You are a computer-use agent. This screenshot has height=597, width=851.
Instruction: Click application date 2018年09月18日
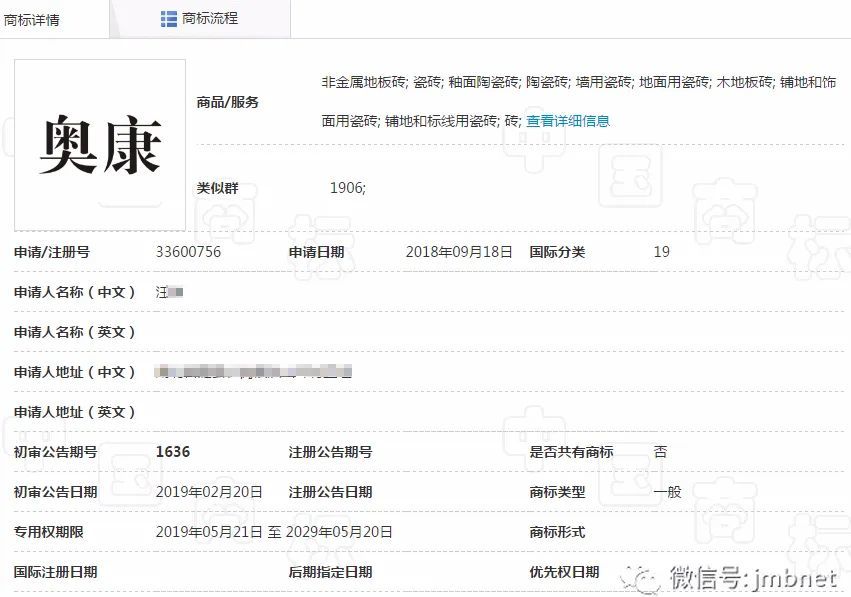point(458,252)
